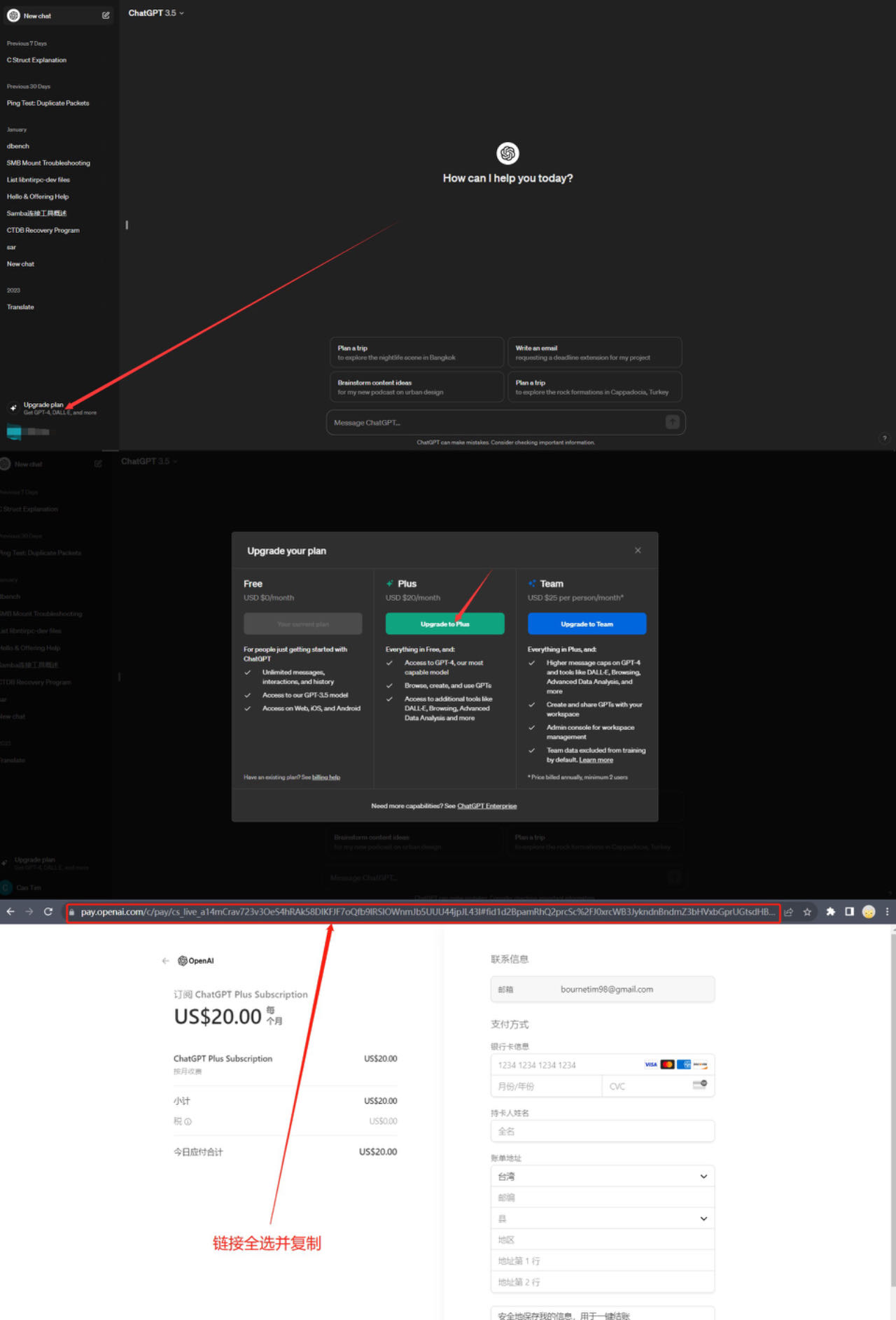Viewport: 896px width, 1320px height.
Task: Click the browser back arrow
Action: coord(10,912)
